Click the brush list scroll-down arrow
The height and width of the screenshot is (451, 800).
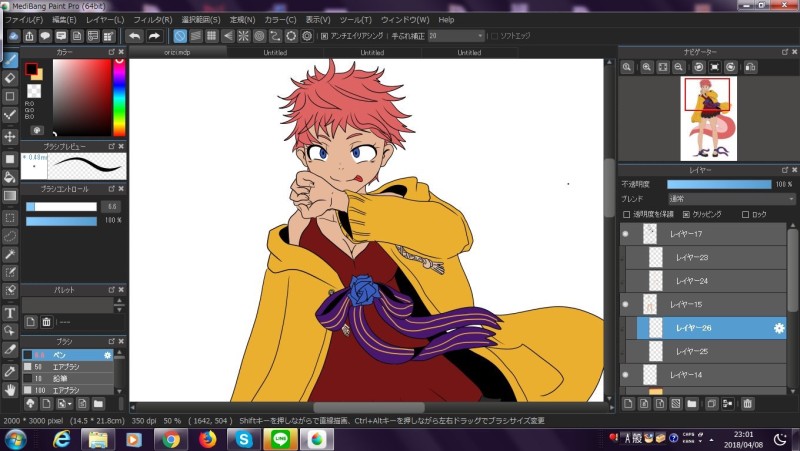pyautogui.click(x=119, y=391)
